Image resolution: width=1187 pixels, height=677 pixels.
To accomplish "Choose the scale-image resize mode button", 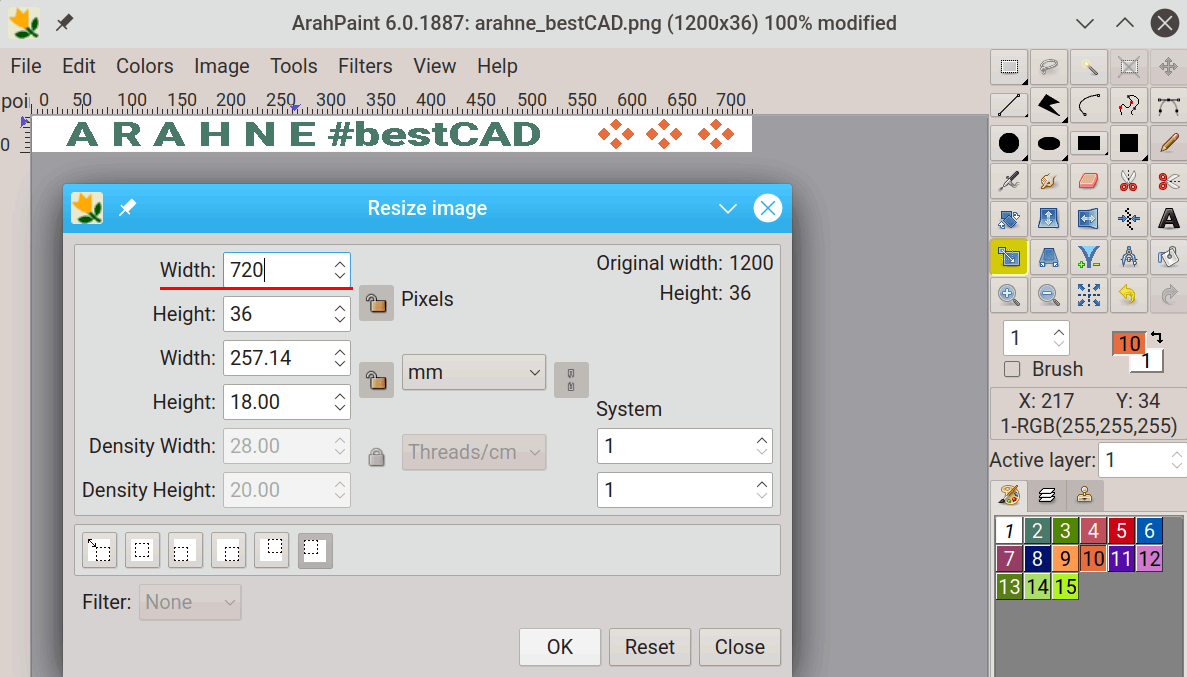I will click(x=99, y=551).
